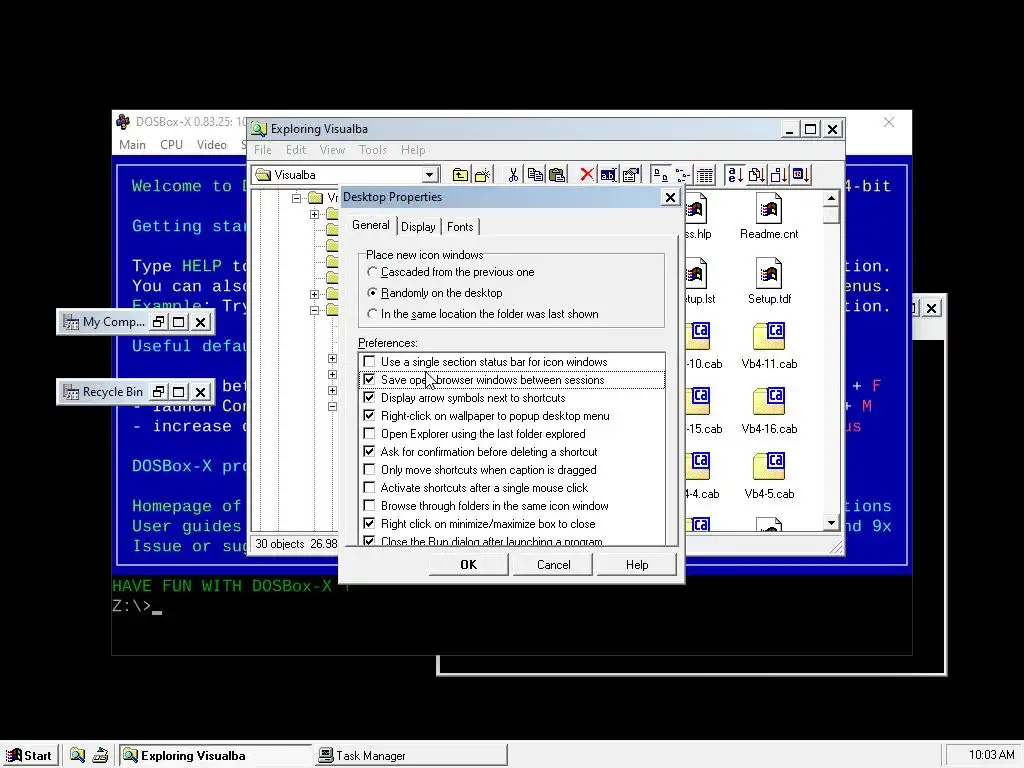1024x768 pixels.
Task: Enable Browse through folders in same window
Action: click(369, 505)
